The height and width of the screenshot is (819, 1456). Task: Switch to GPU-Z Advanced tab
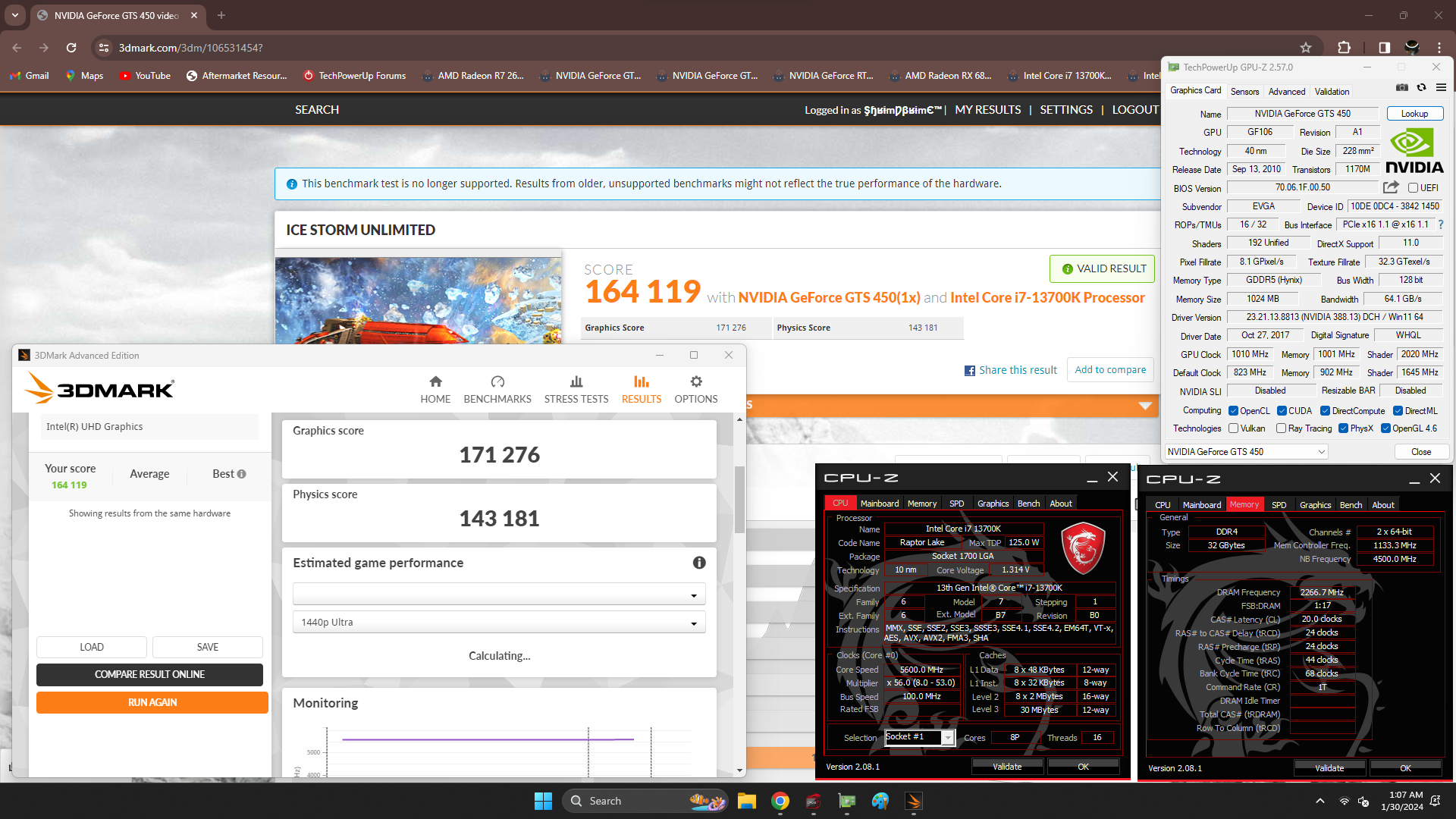click(x=1287, y=92)
